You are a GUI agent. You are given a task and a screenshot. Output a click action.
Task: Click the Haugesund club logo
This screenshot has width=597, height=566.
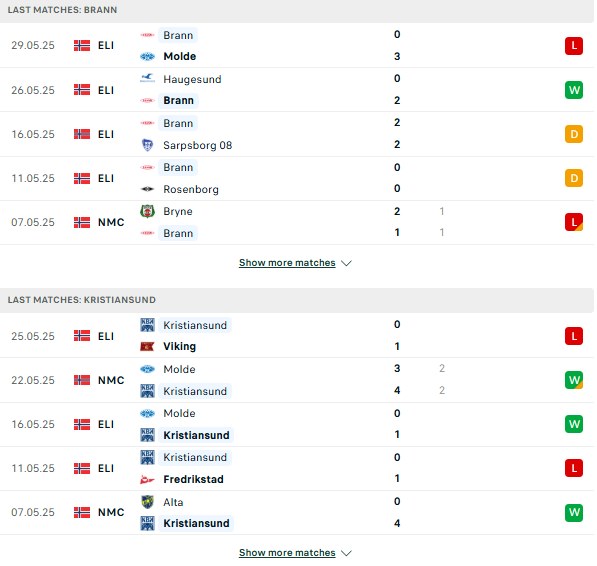(x=147, y=78)
